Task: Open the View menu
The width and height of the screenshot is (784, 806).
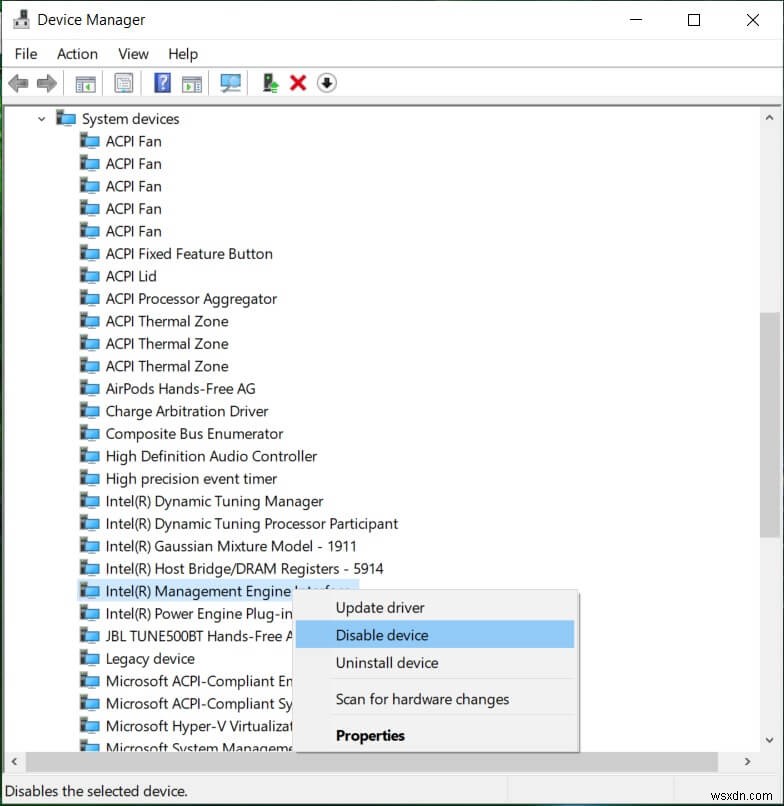Action: coord(134,54)
